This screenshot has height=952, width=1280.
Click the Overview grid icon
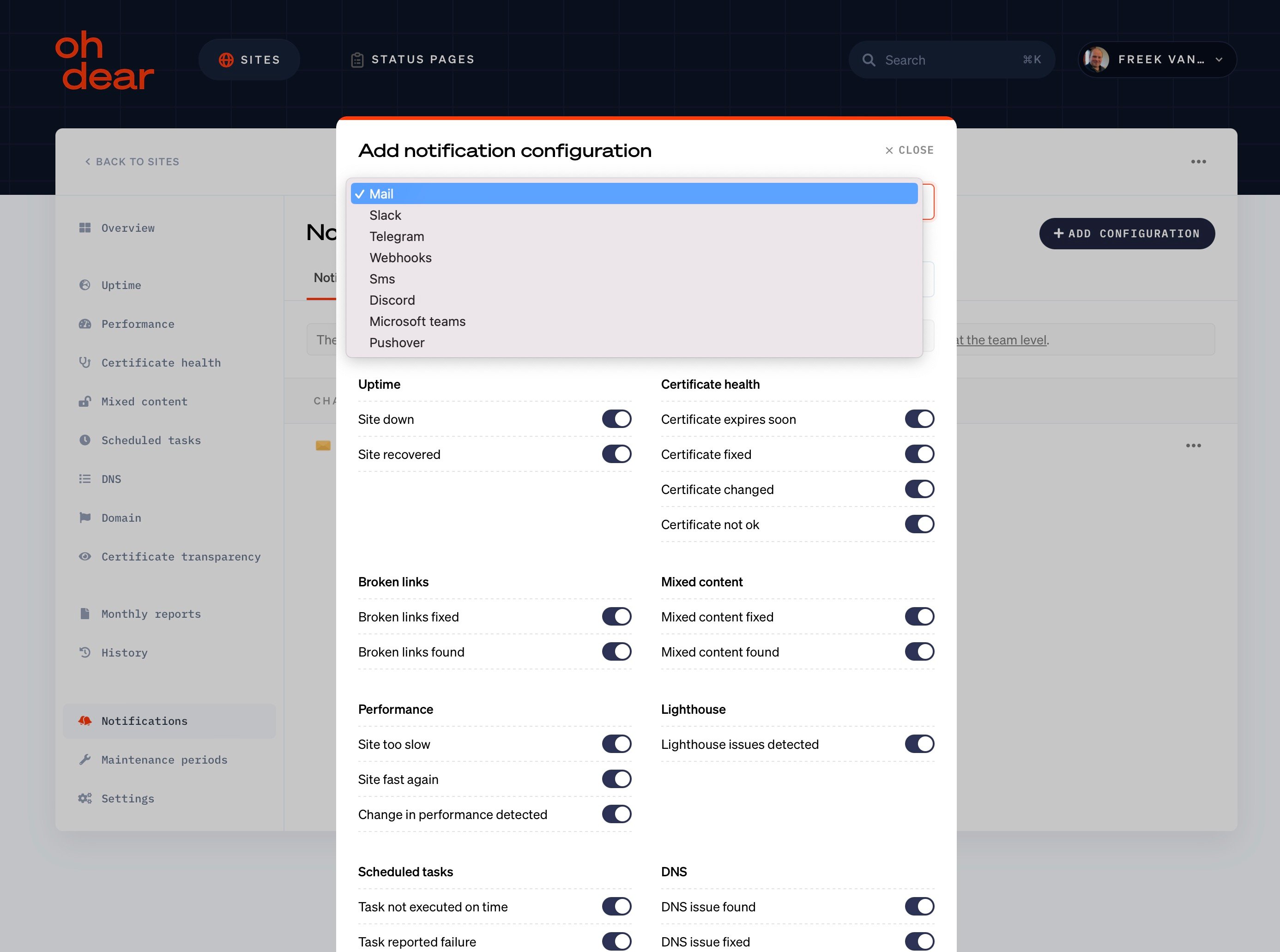pyautogui.click(x=85, y=228)
